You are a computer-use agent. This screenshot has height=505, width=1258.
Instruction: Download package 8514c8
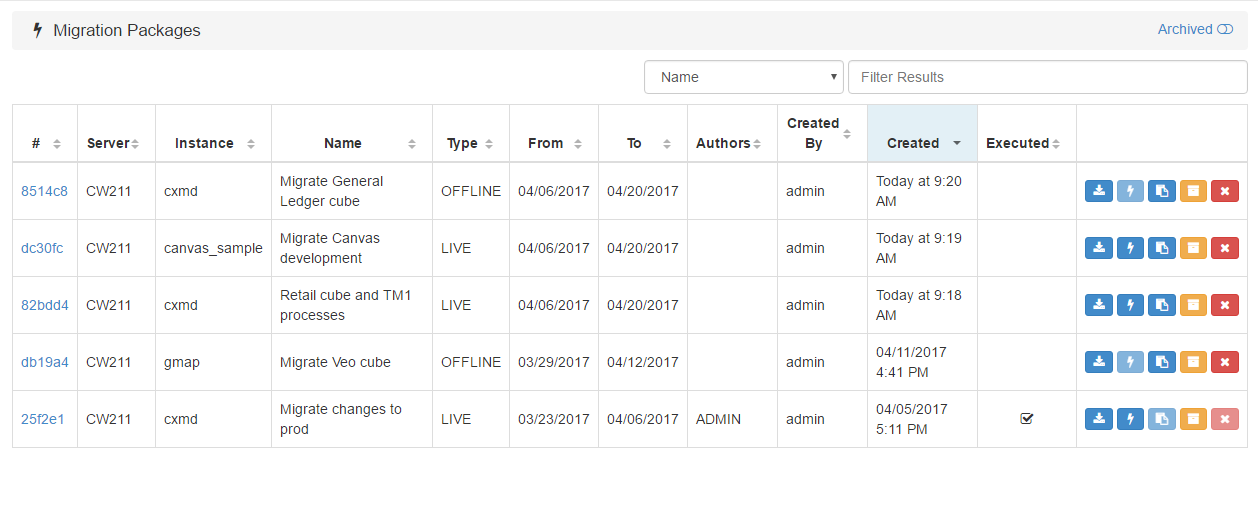(x=1099, y=191)
